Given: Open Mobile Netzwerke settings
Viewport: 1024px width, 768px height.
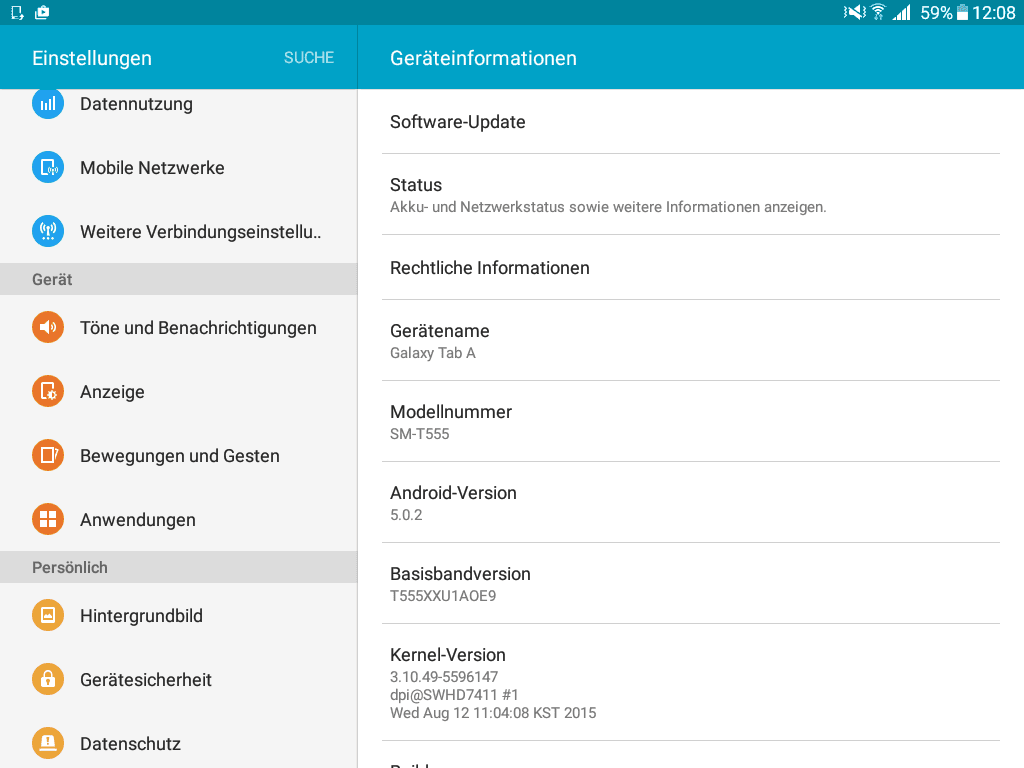Looking at the screenshot, I should click(x=178, y=168).
